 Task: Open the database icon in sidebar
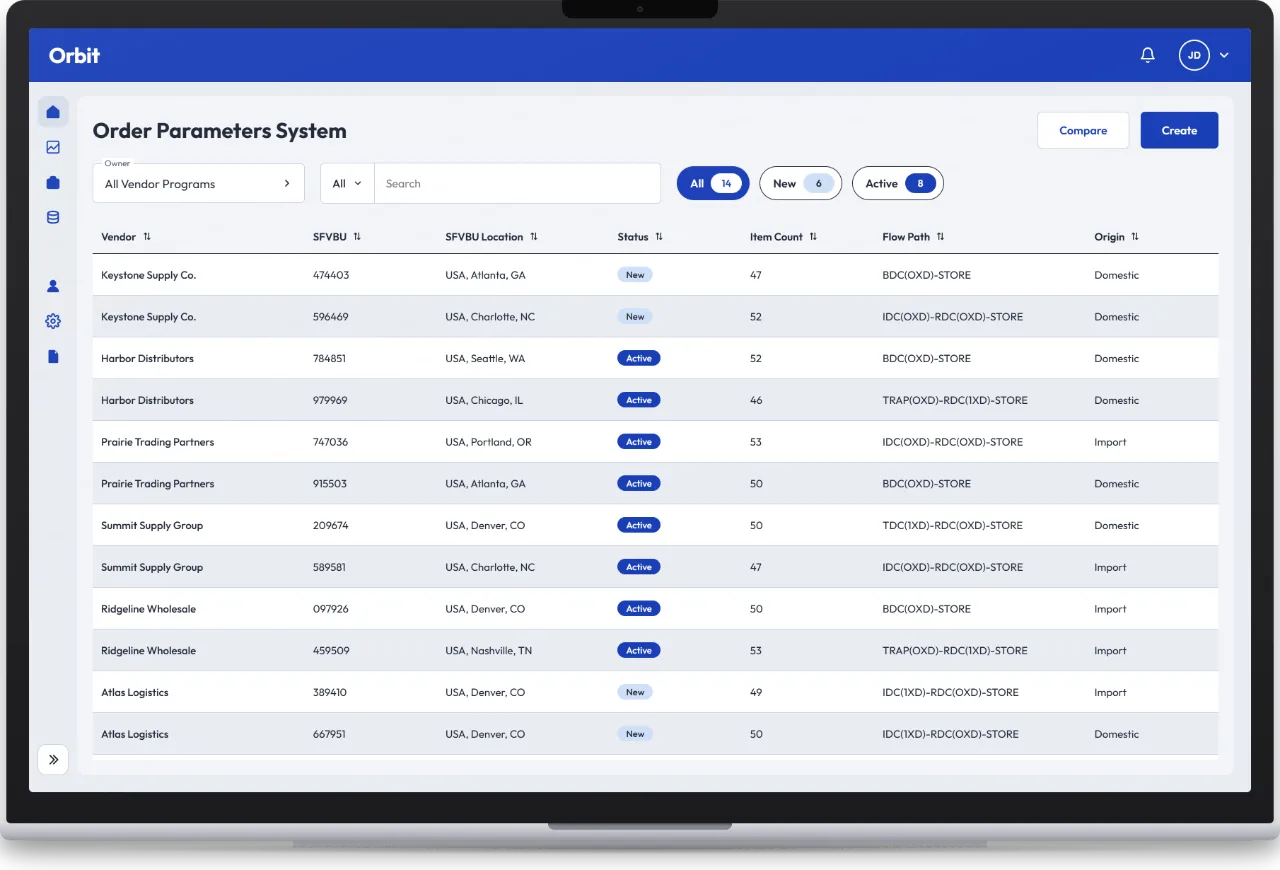pos(53,217)
